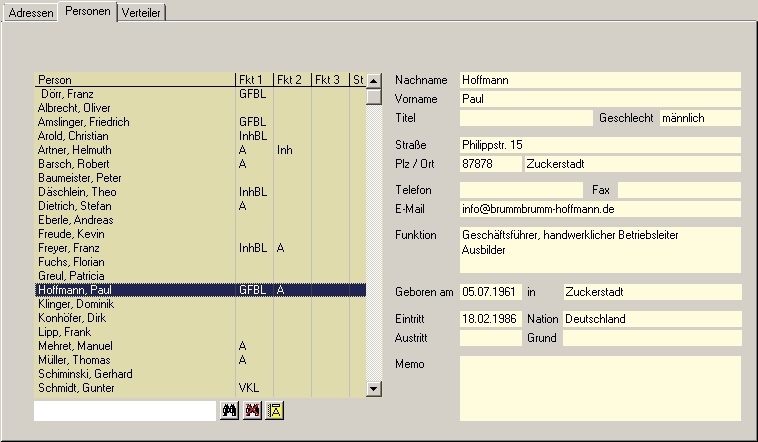Click the binoculars search icon
758x442 pixels.
229,410
